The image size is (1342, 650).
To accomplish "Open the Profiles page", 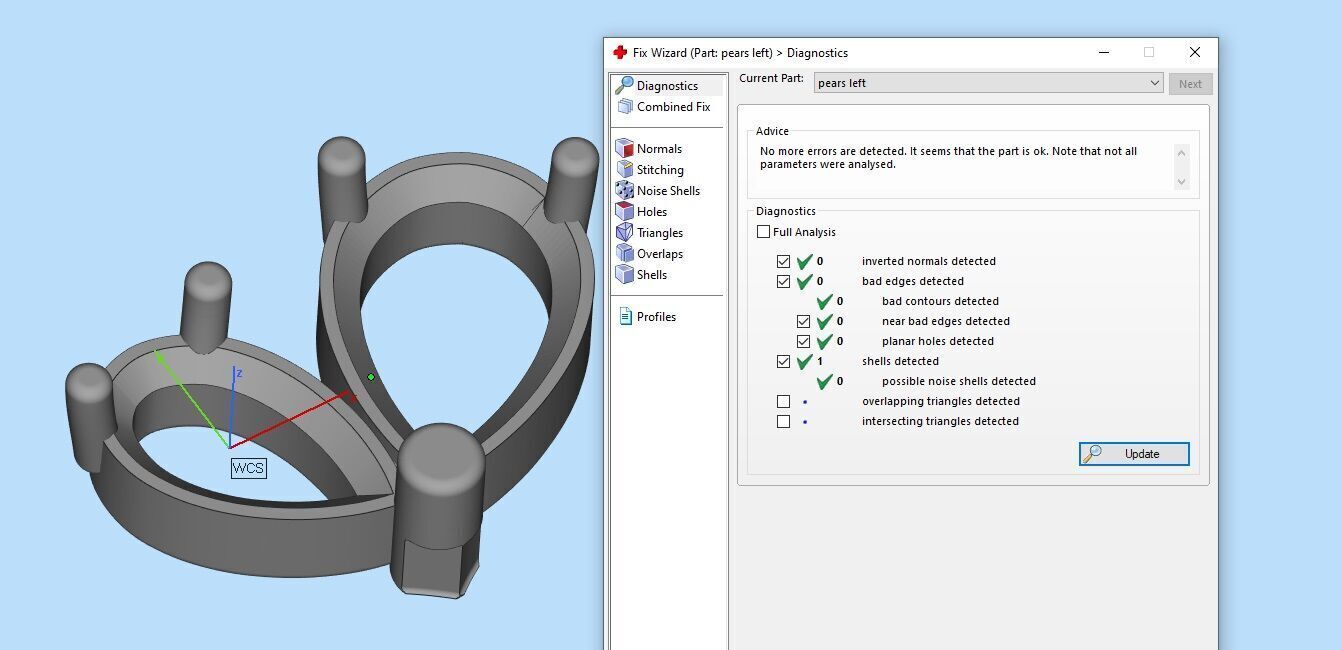I will 656,317.
